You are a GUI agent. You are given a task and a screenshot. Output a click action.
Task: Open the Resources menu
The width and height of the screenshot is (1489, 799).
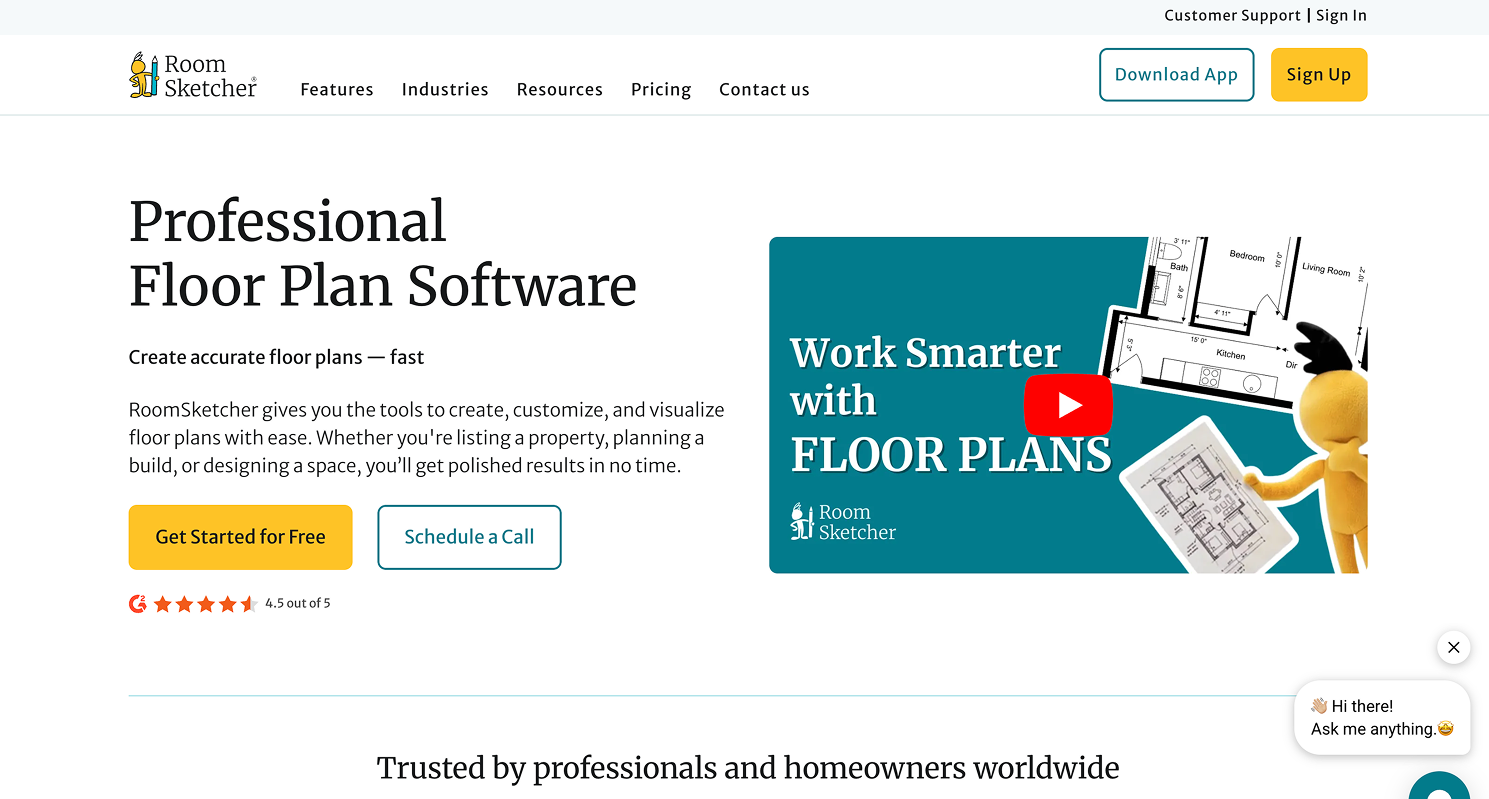(x=560, y=89)
